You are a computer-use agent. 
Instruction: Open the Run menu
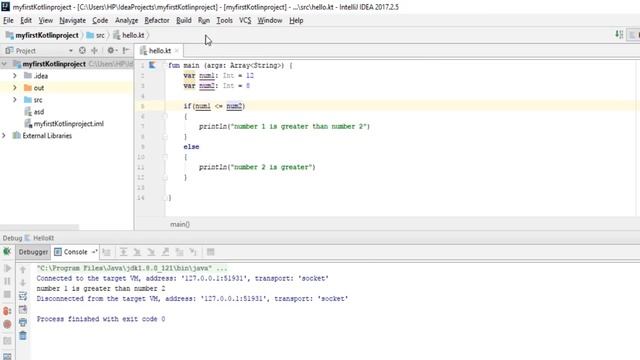(204, 20)
